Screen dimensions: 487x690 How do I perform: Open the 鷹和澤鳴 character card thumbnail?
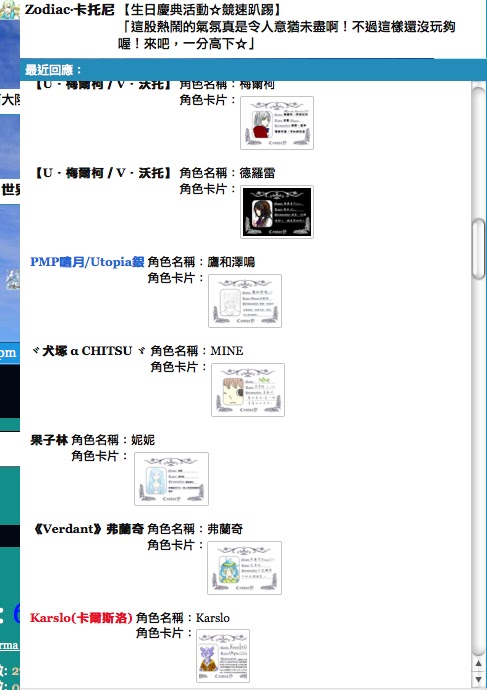click(245, 301)
